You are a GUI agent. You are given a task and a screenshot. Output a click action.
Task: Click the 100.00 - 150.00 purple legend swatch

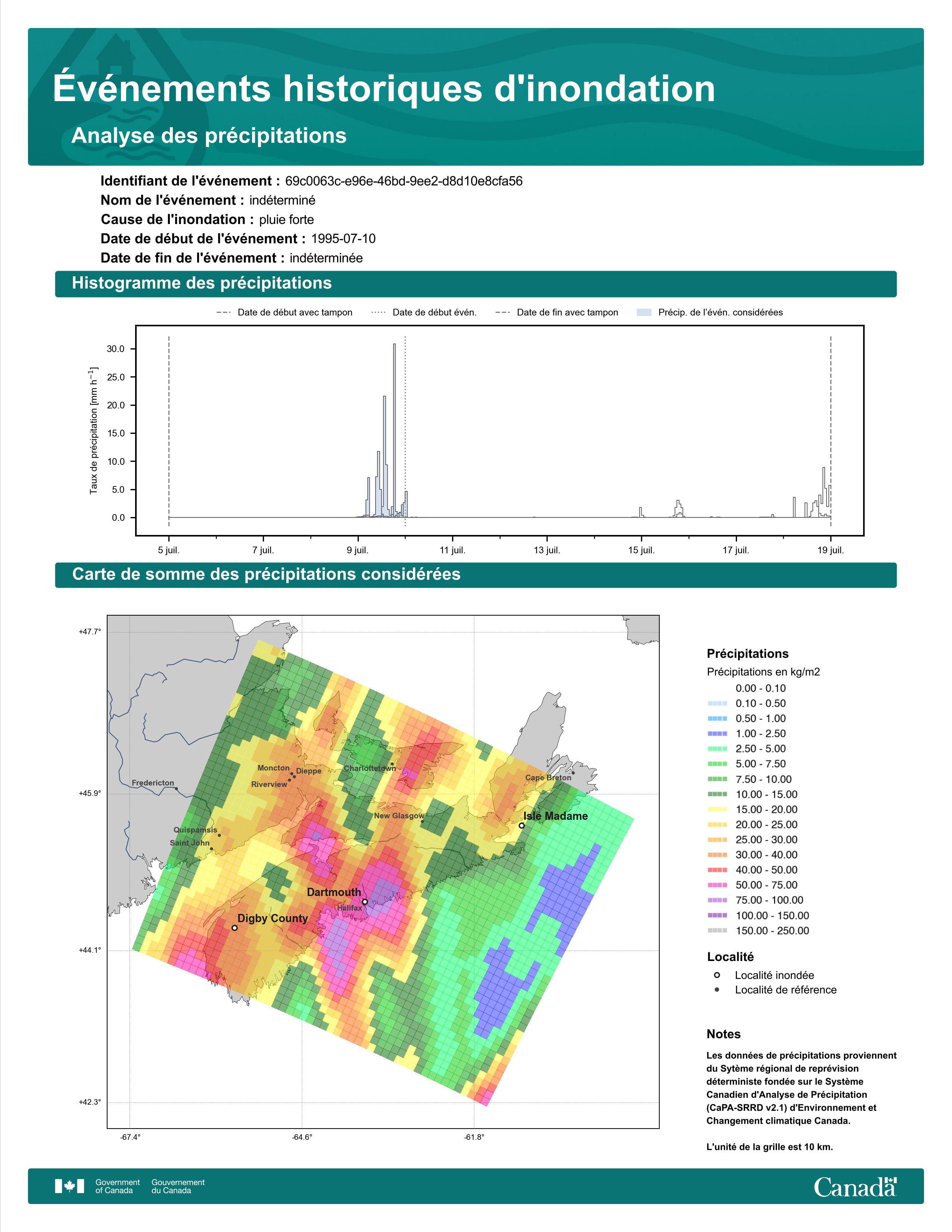(717, 915)
